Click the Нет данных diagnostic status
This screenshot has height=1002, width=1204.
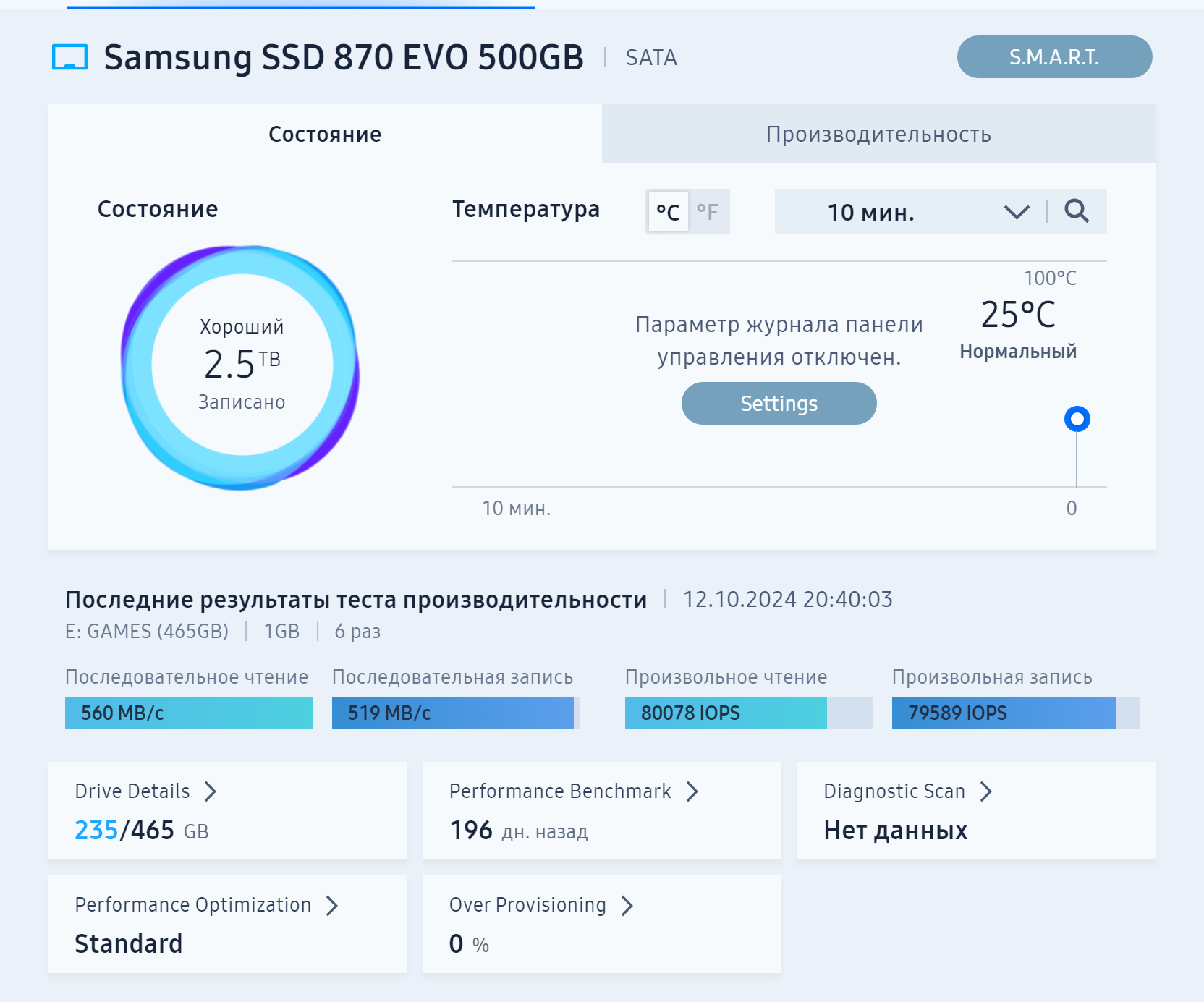(x=896, y=831)
